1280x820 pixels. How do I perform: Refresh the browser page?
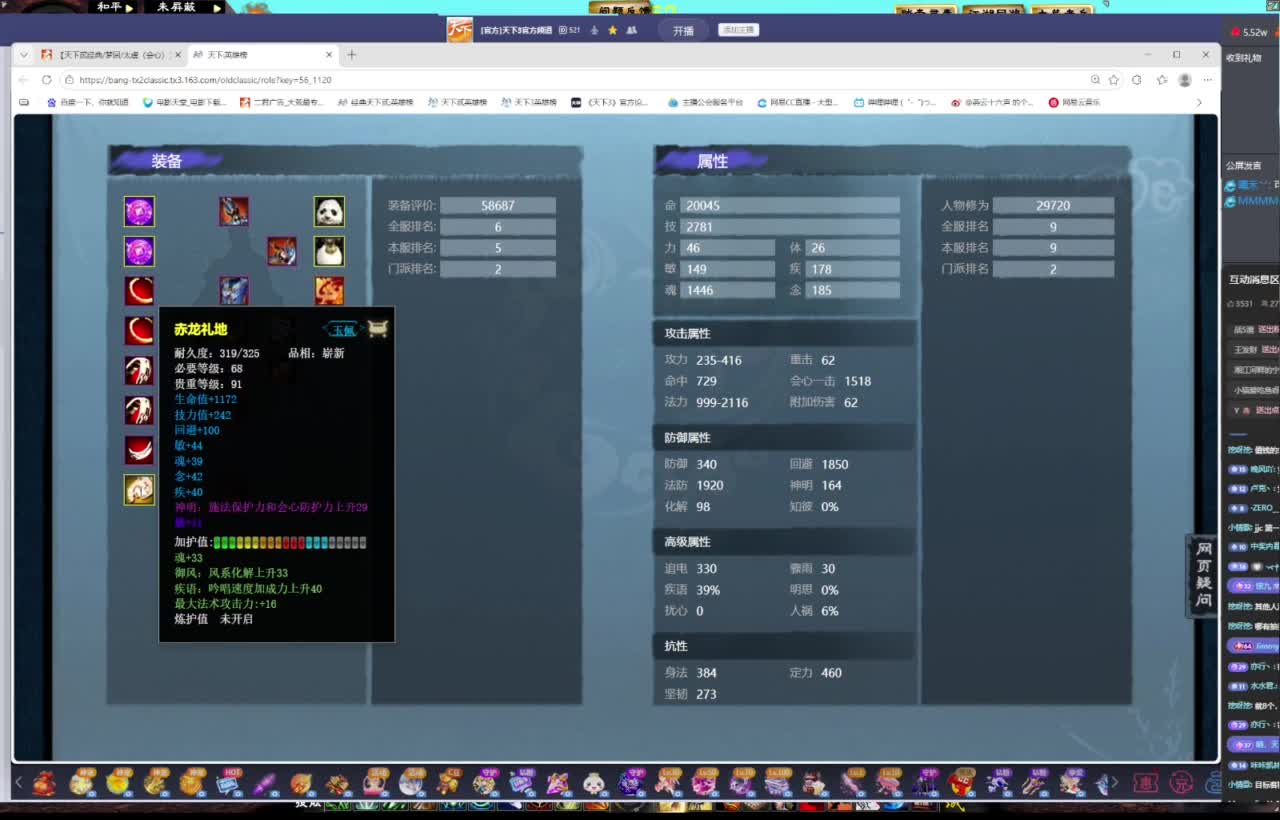pos(46,80)
